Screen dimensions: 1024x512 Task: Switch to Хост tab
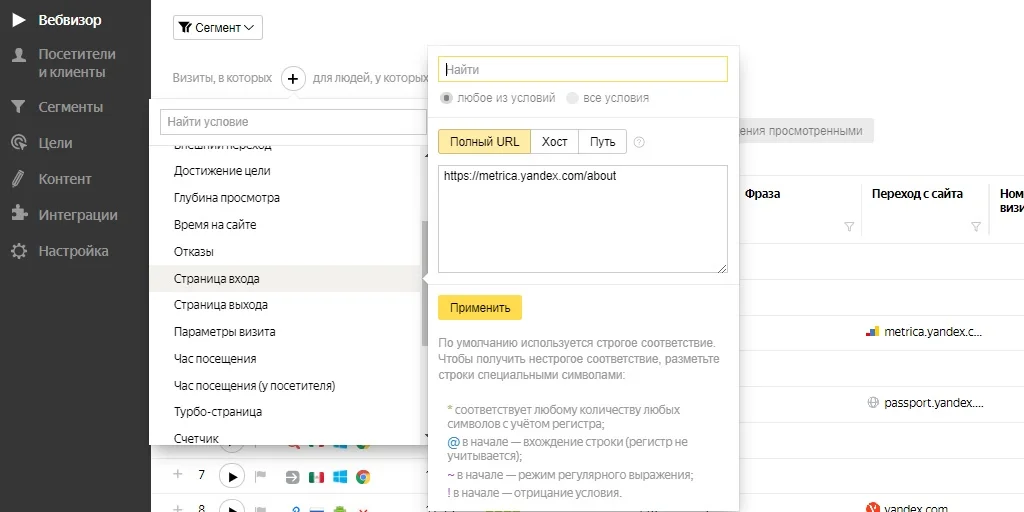click(x=554, y=142)
